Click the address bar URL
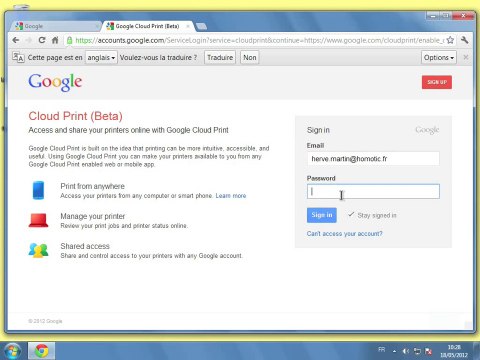Viewport: 480px width, 360px height. click(x=260, y=40)
